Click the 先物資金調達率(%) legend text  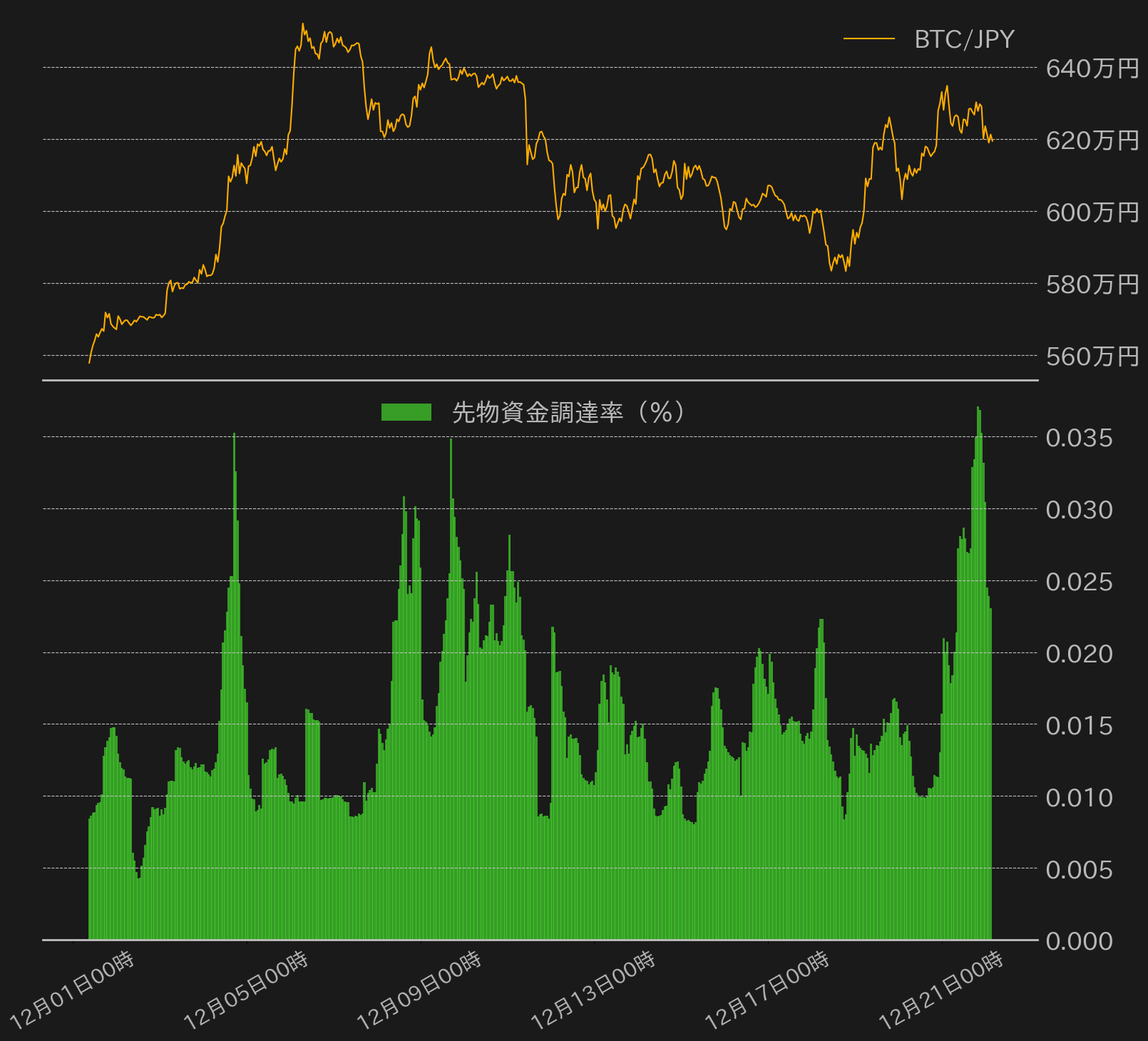coord(570,412)
